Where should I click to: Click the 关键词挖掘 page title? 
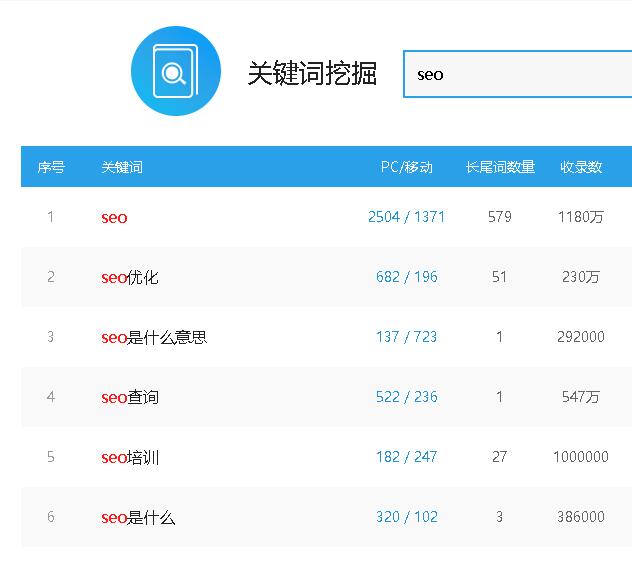click(312, 74)
